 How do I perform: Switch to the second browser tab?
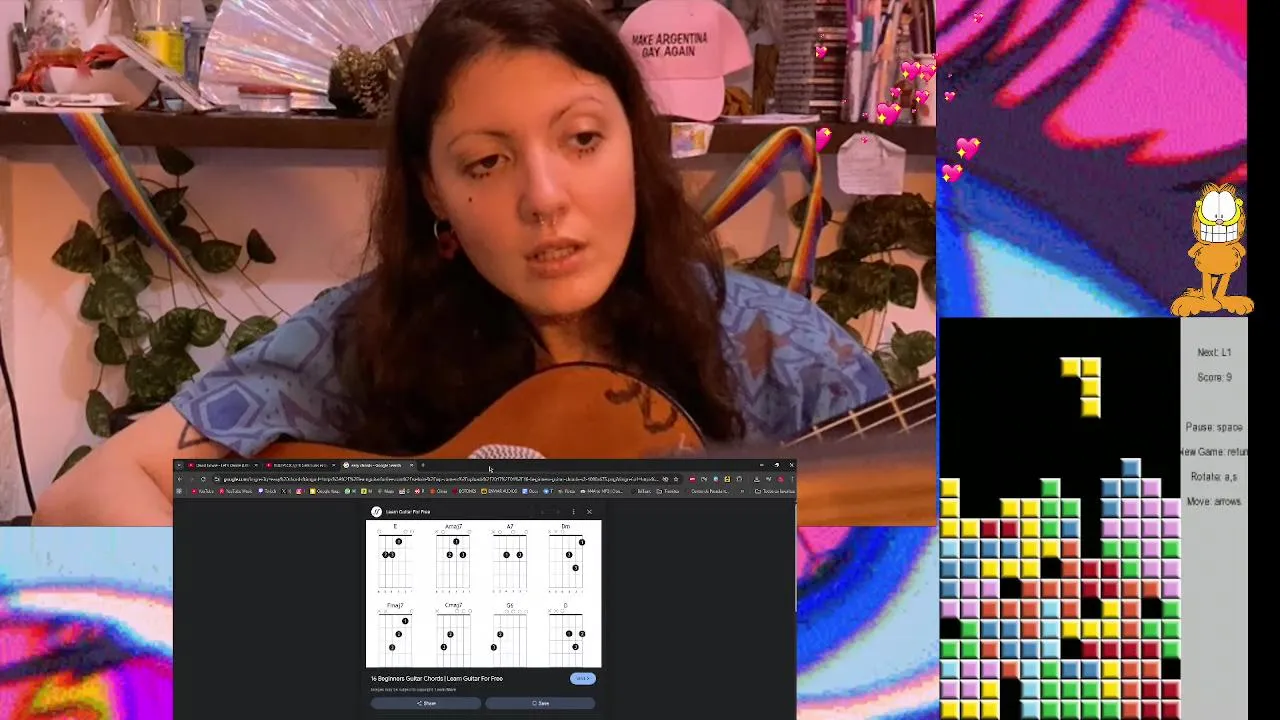tap(299, 465)
